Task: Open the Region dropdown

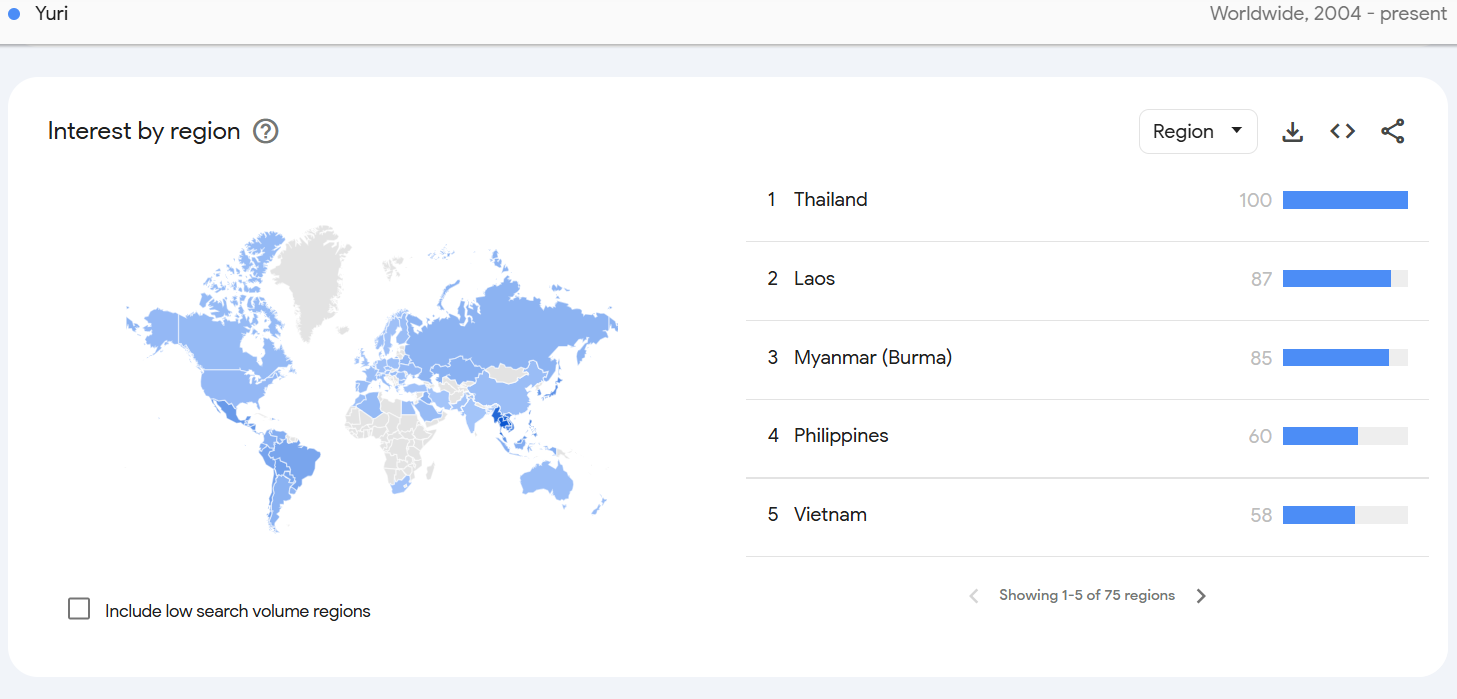Action: (x=1198, y=132)
